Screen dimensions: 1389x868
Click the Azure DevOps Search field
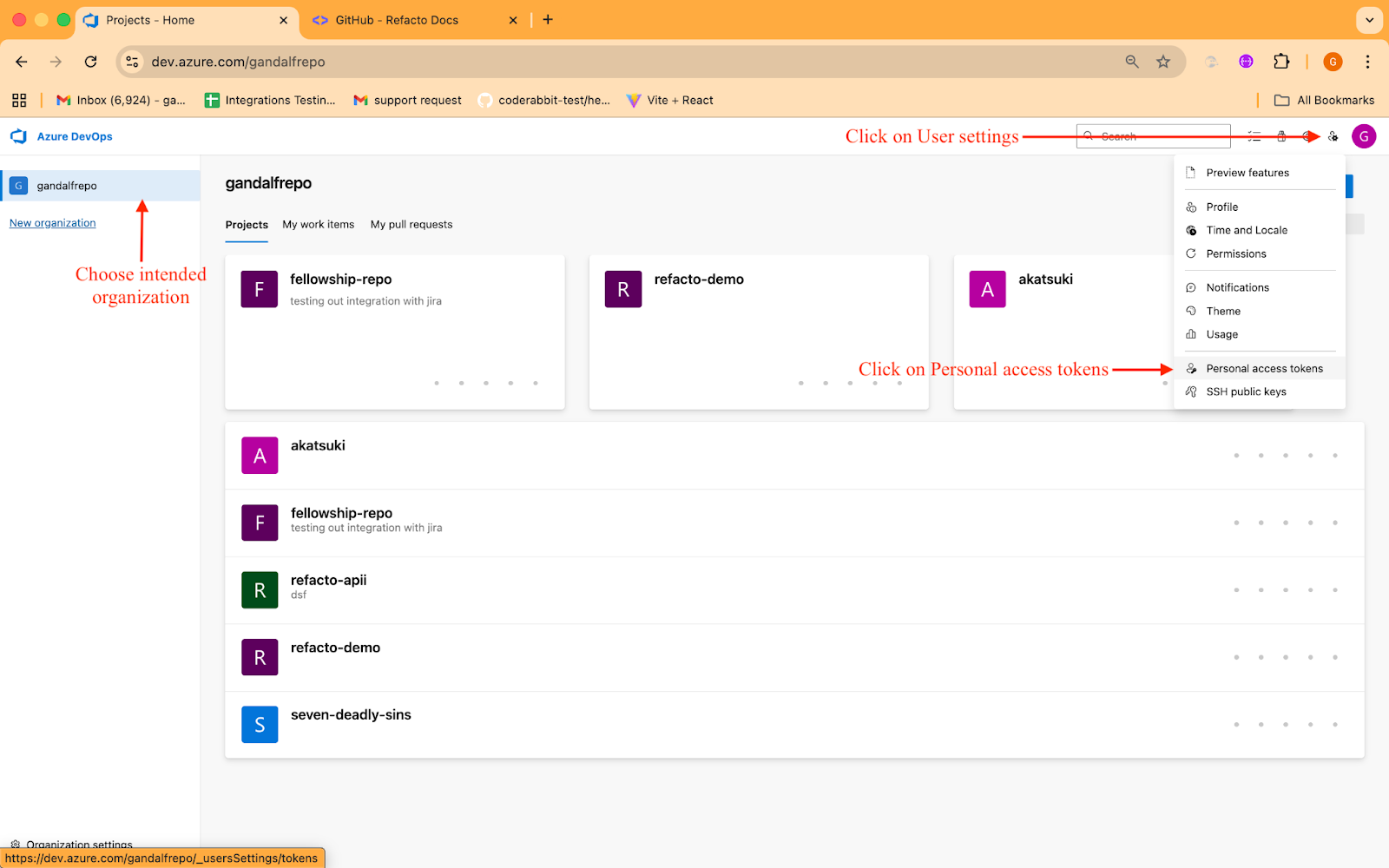[x=1153, y=136]
